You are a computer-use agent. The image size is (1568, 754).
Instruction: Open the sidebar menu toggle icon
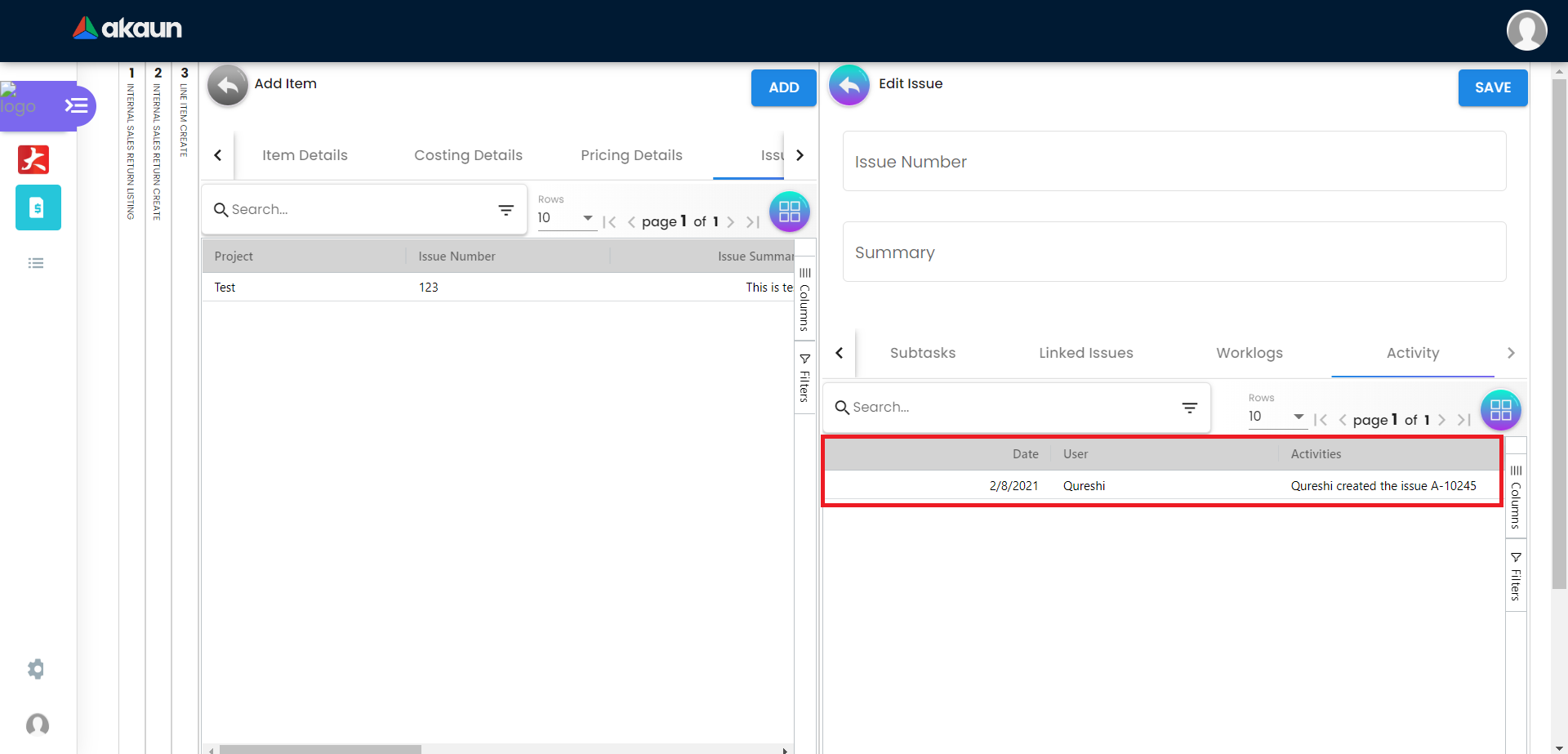(77, 105)
